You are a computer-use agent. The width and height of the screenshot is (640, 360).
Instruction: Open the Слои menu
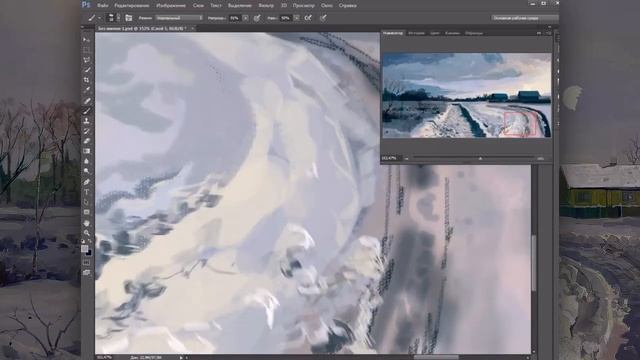[198, 6]
